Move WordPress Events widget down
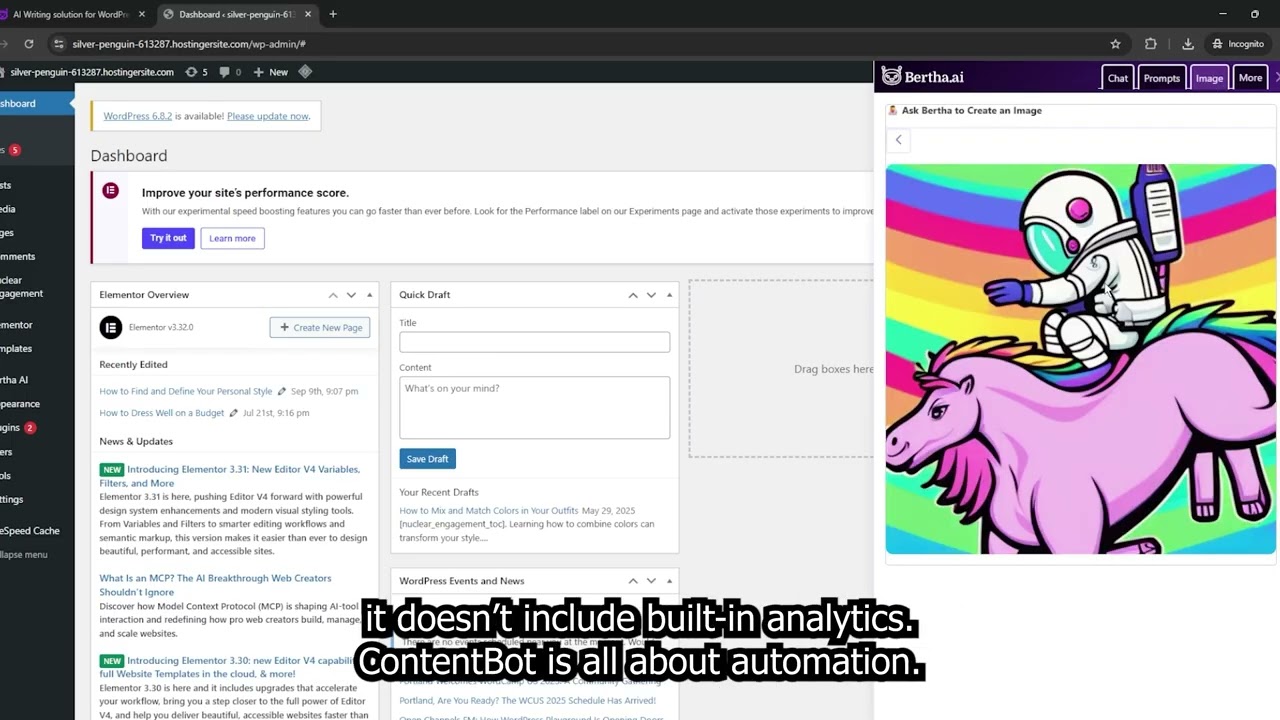This screenshot has width=1280, height=720. click(651, 581)
